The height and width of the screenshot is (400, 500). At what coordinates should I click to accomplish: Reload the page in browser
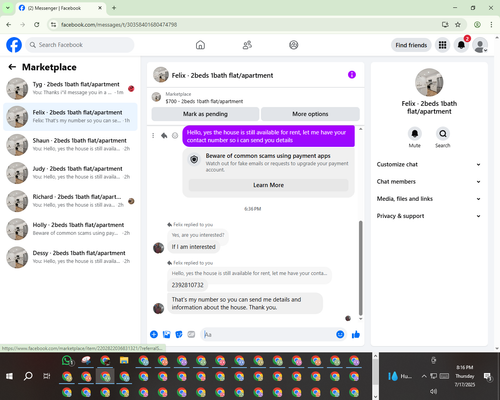click(37, 24)
